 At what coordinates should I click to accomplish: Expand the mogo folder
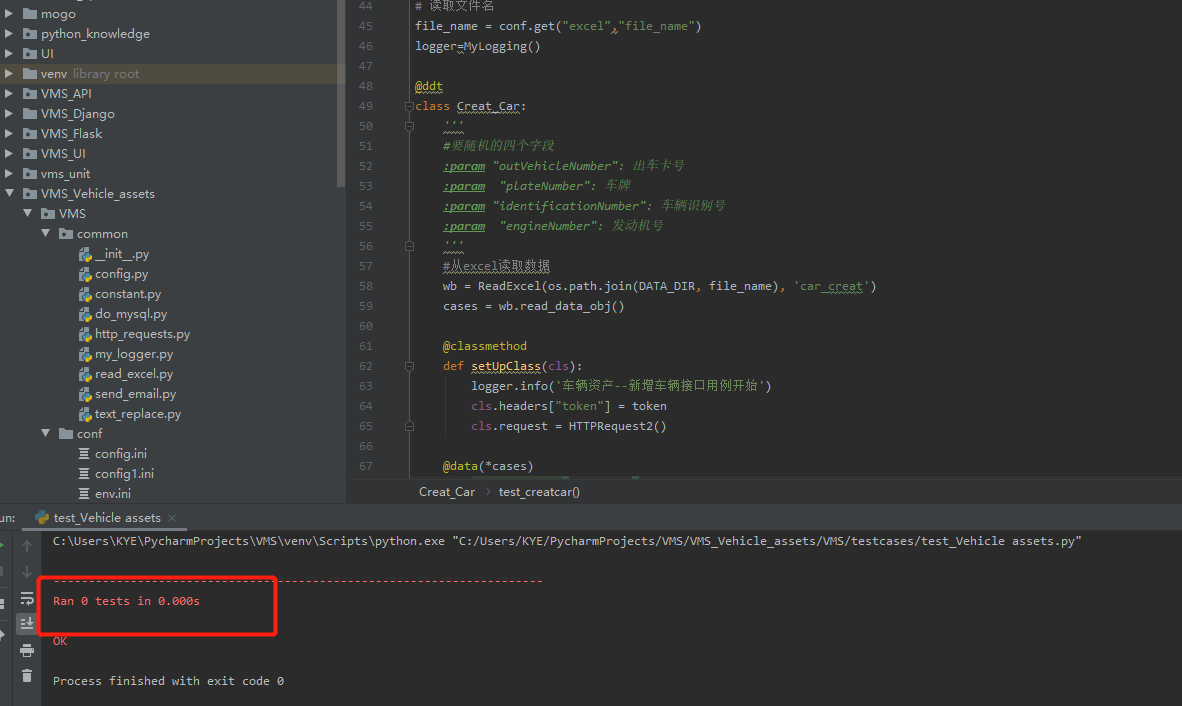click(x=9, y=14)
